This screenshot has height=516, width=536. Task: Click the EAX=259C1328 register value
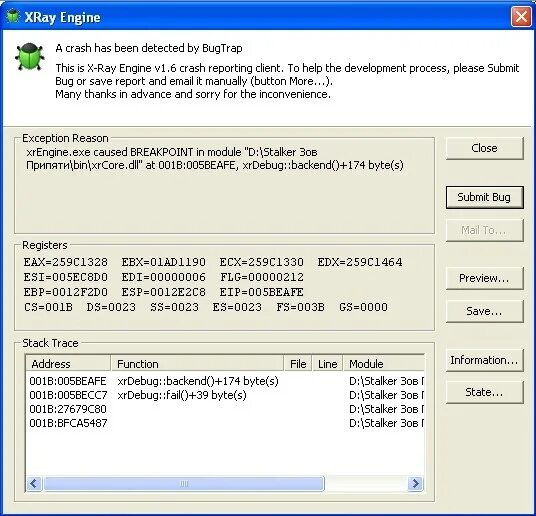66,262
